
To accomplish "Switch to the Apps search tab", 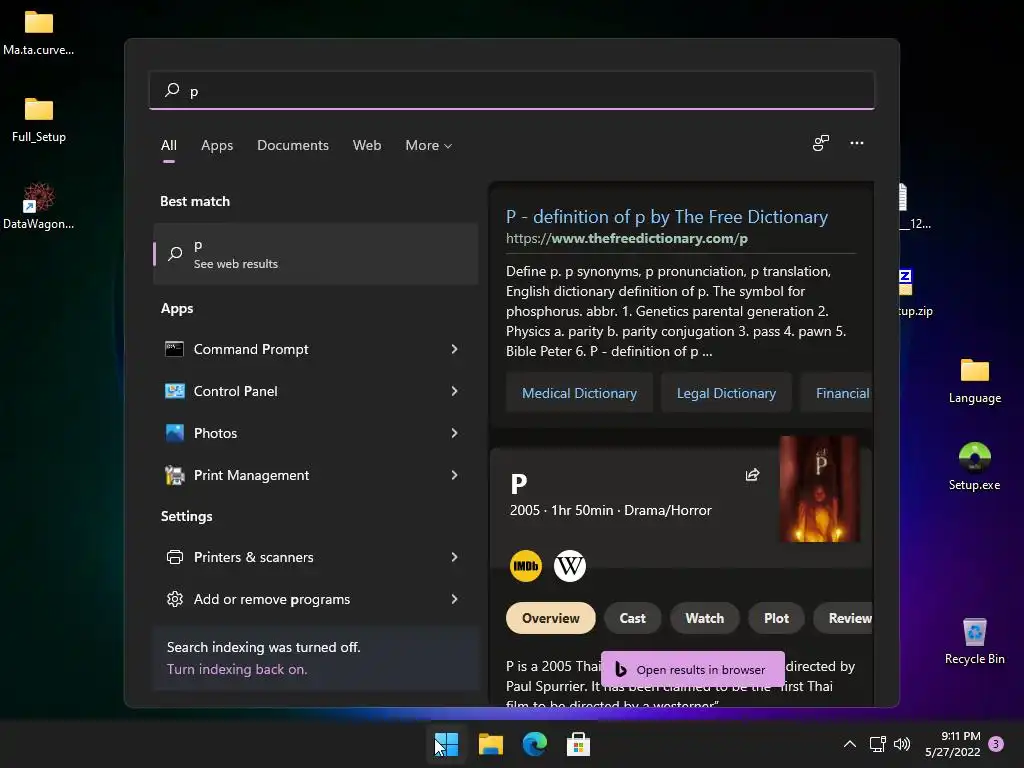I will coord(217,145).
